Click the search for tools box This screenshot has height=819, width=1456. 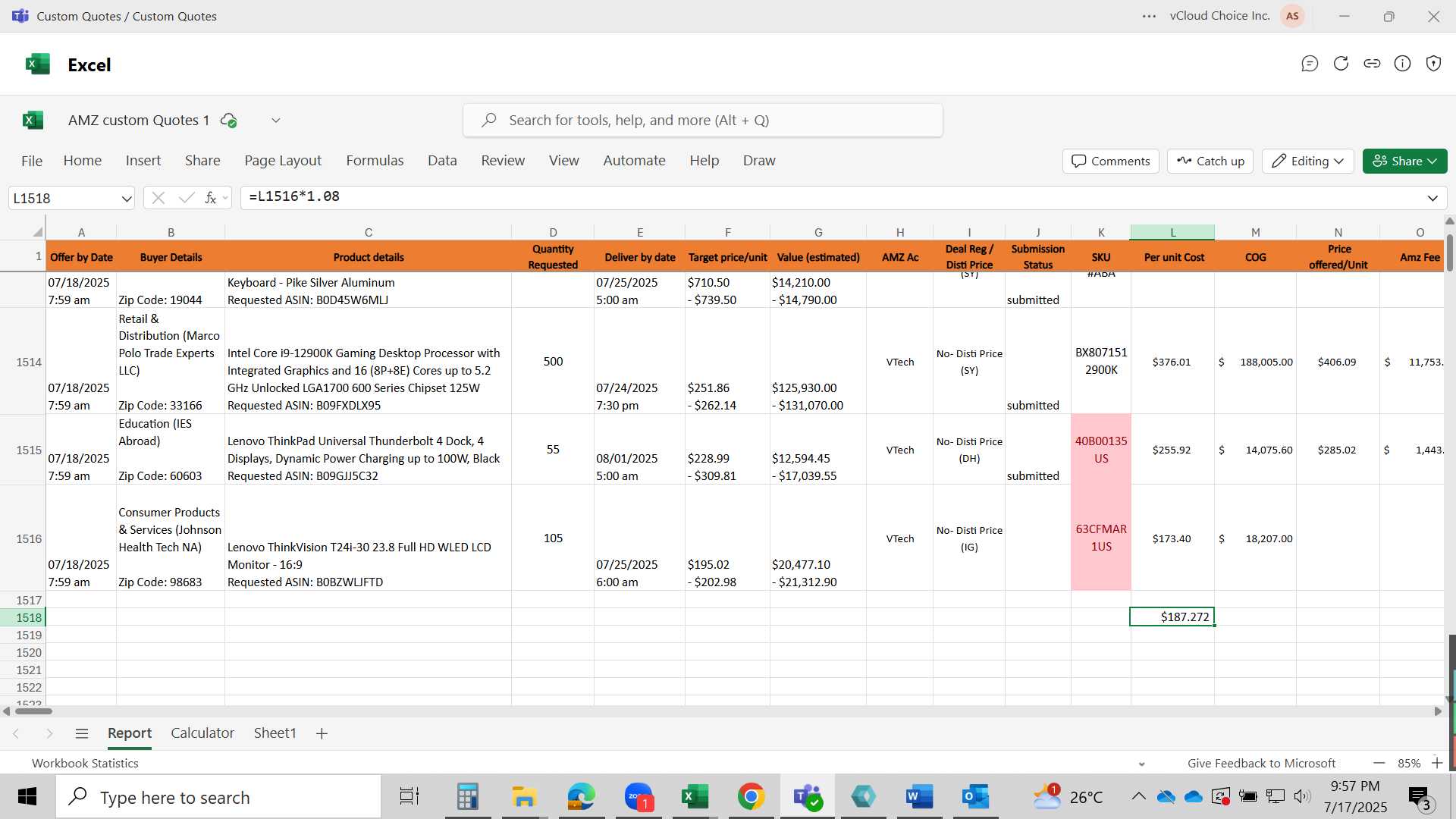click(x=703, y=120)
